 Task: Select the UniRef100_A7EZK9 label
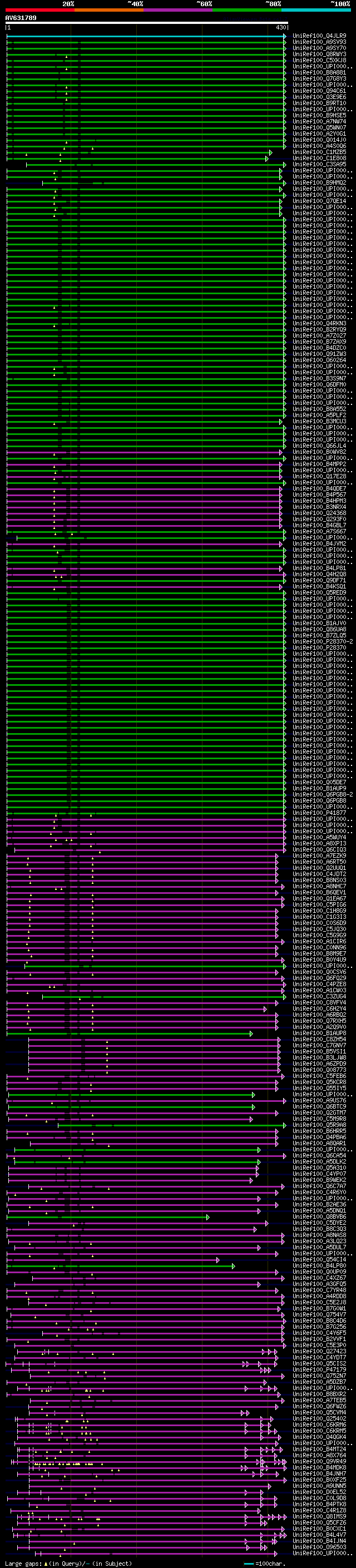319,856
